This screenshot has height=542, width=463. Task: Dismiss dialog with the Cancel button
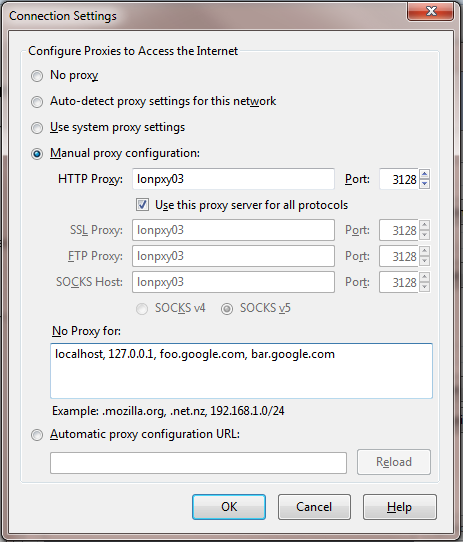(x=314, y=507)
